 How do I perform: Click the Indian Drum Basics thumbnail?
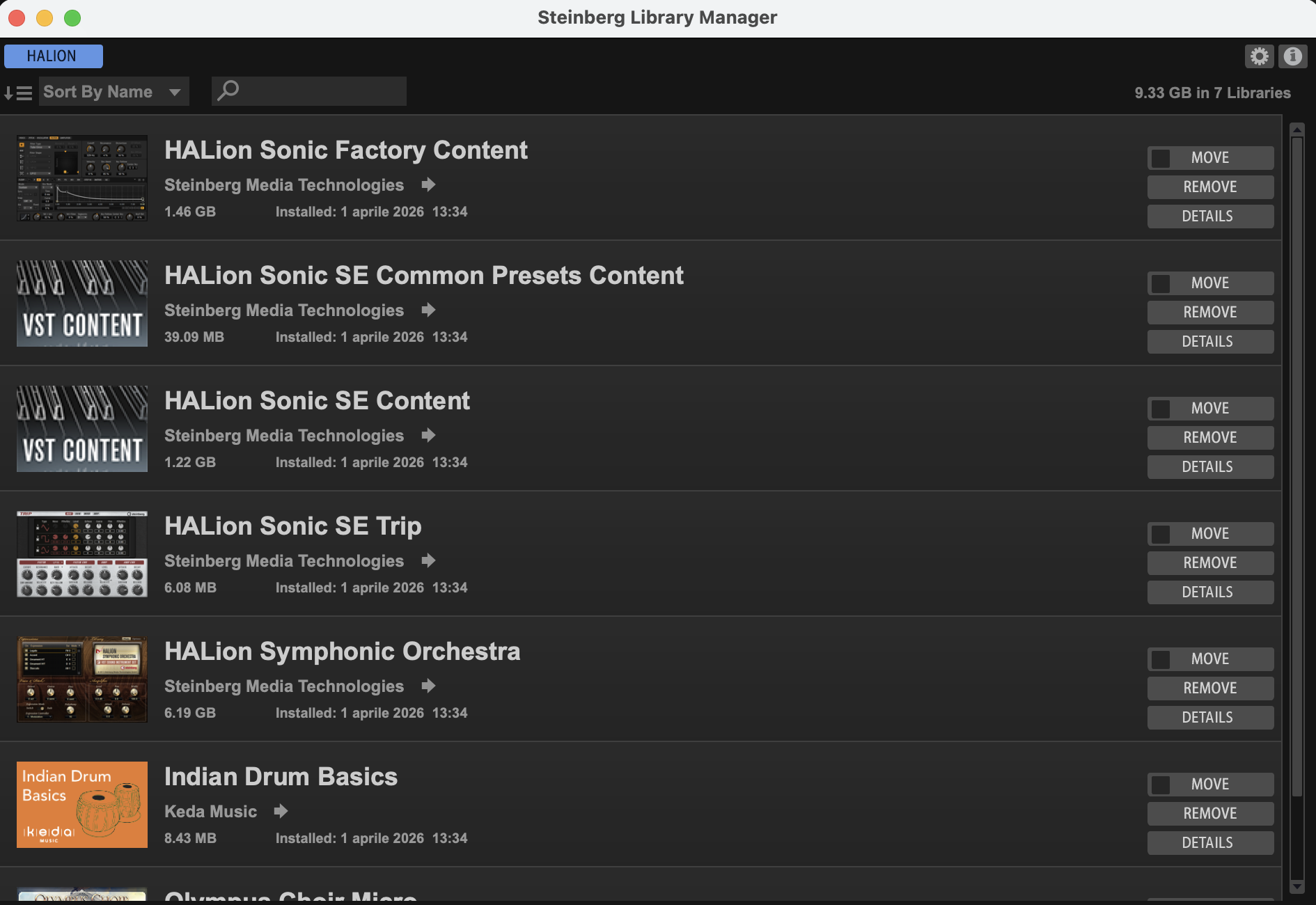(82, 805)
